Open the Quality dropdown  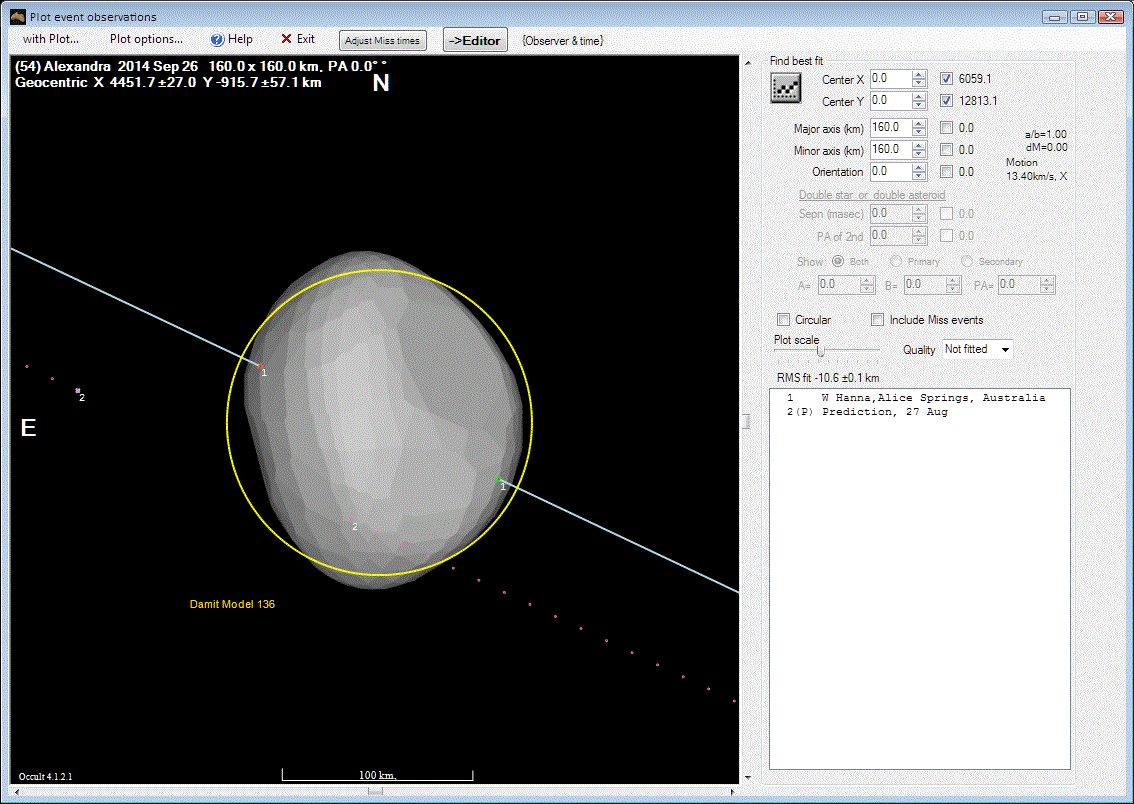point(1005,349)
